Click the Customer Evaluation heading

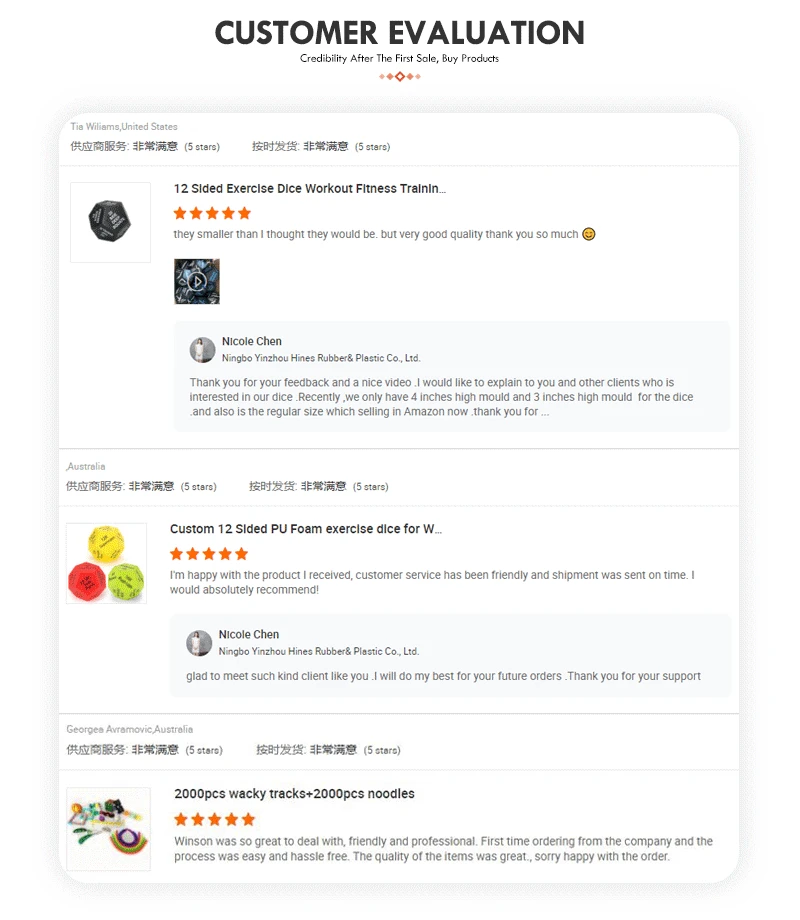tap(400, 33)
